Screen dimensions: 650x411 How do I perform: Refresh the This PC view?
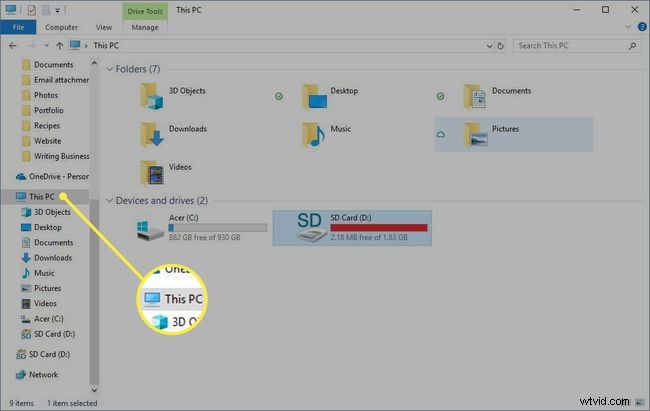click(500, 46)
